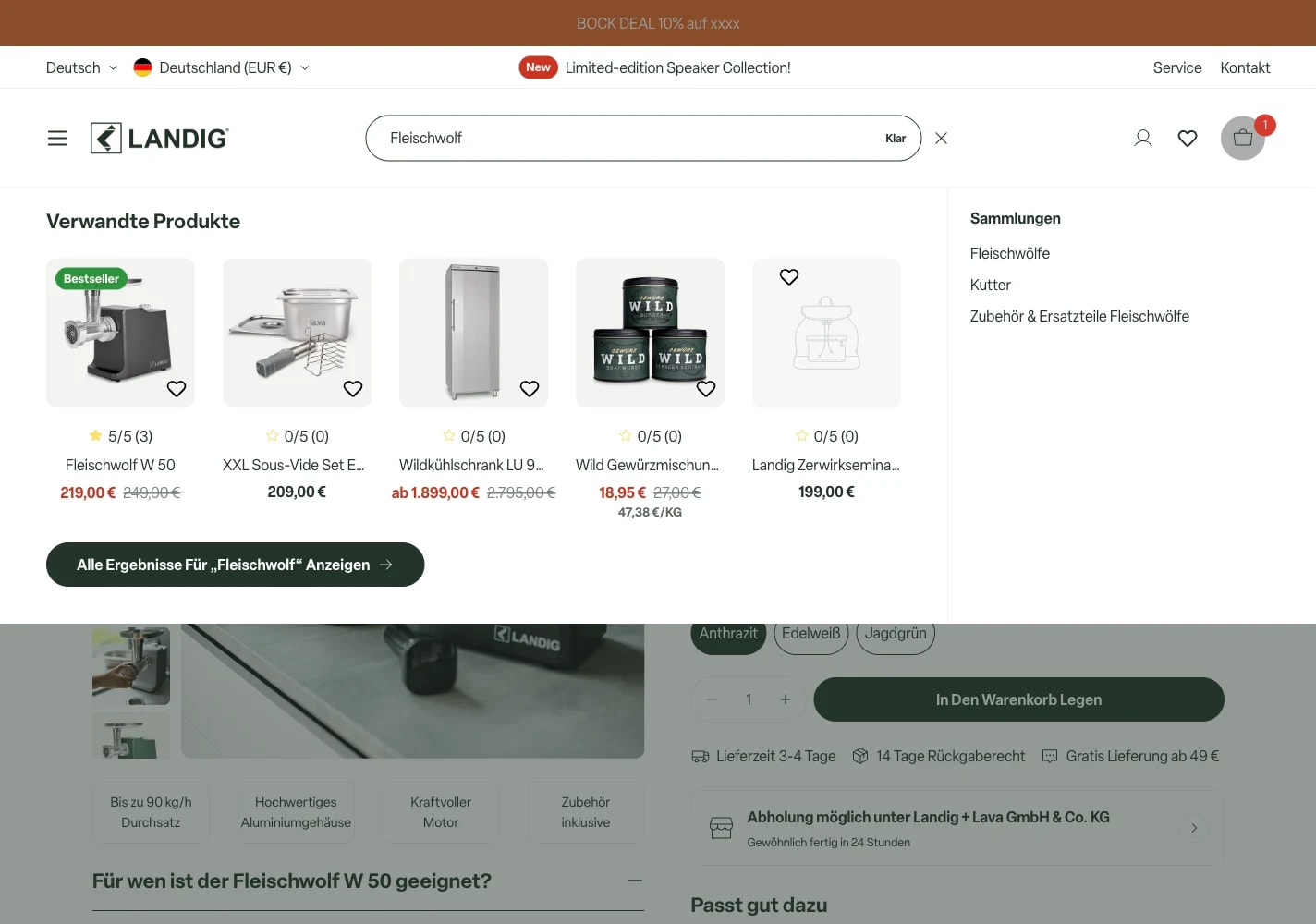Image resolution: width=1316 pixels, height=924 pixels.
Task: Add XXL Sous-Vide Set to wishlist
Action: pos(353,389)
